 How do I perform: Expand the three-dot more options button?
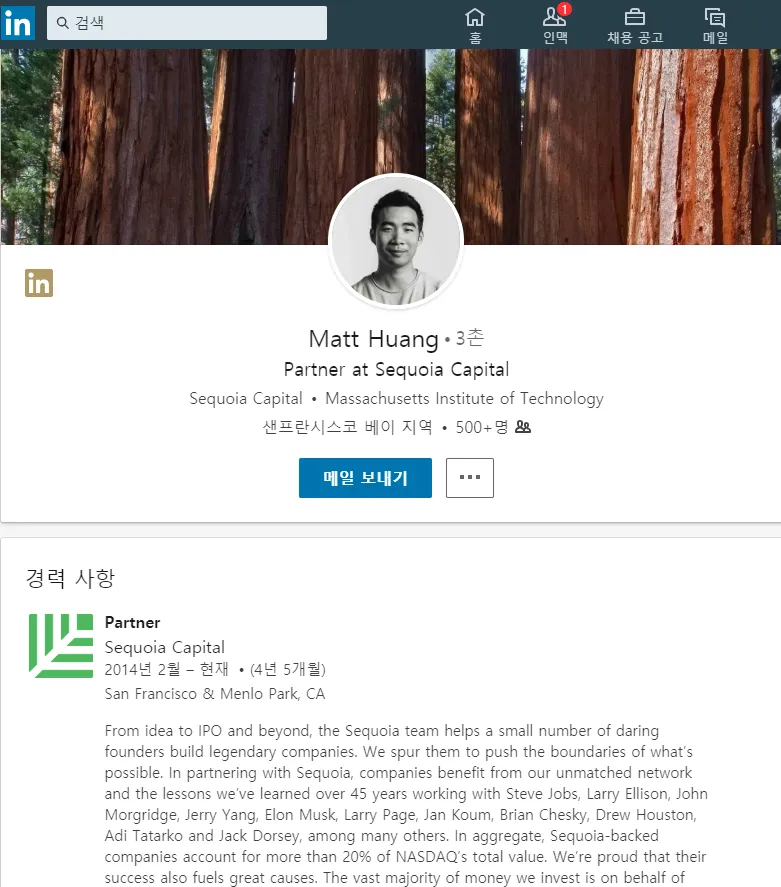point(470,478)
